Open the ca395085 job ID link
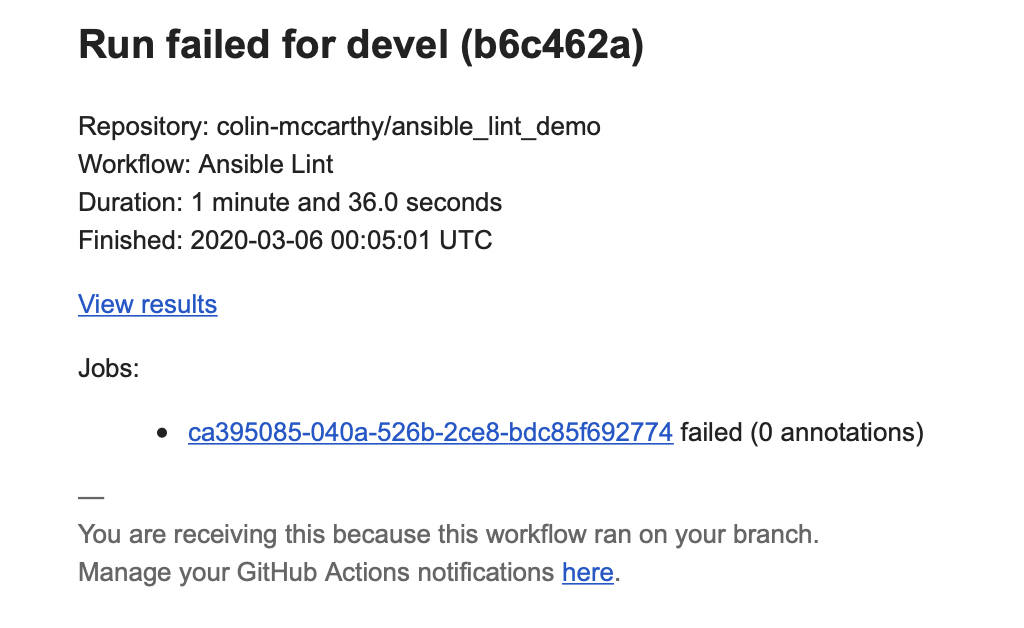Viewport: 1024px width, 628px height. click(x=430, y=433)
